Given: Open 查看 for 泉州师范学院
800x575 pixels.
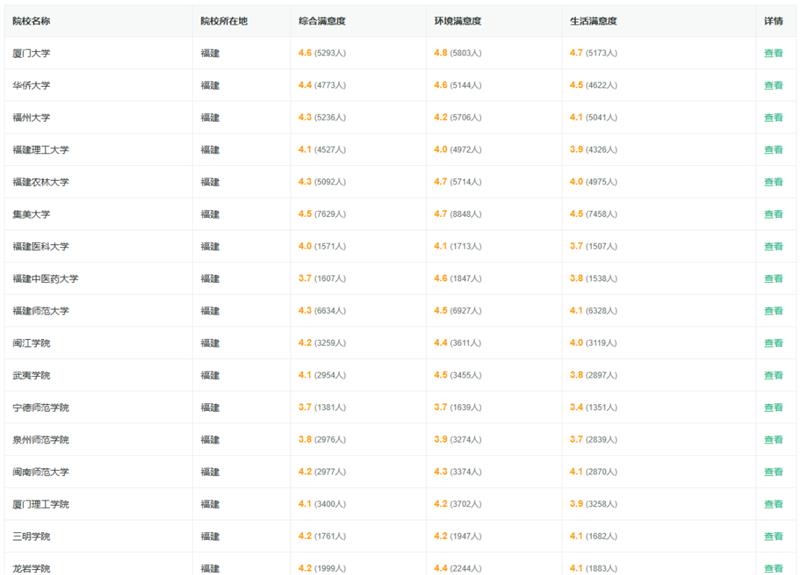Looking at the screenshot, I should coord(773,439).
